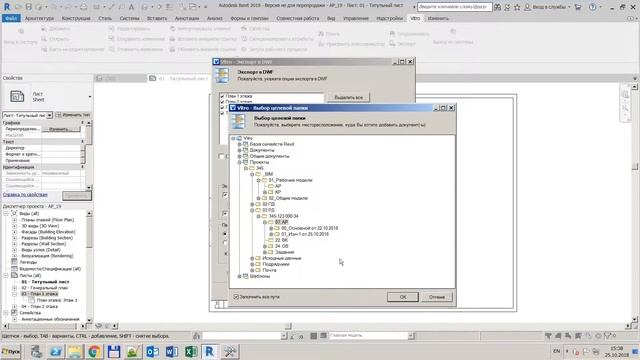Viewport: 640px width, 360px height.
Task: Collapse '01_Рабочие модели' folder
Action: tap(258, 180)
